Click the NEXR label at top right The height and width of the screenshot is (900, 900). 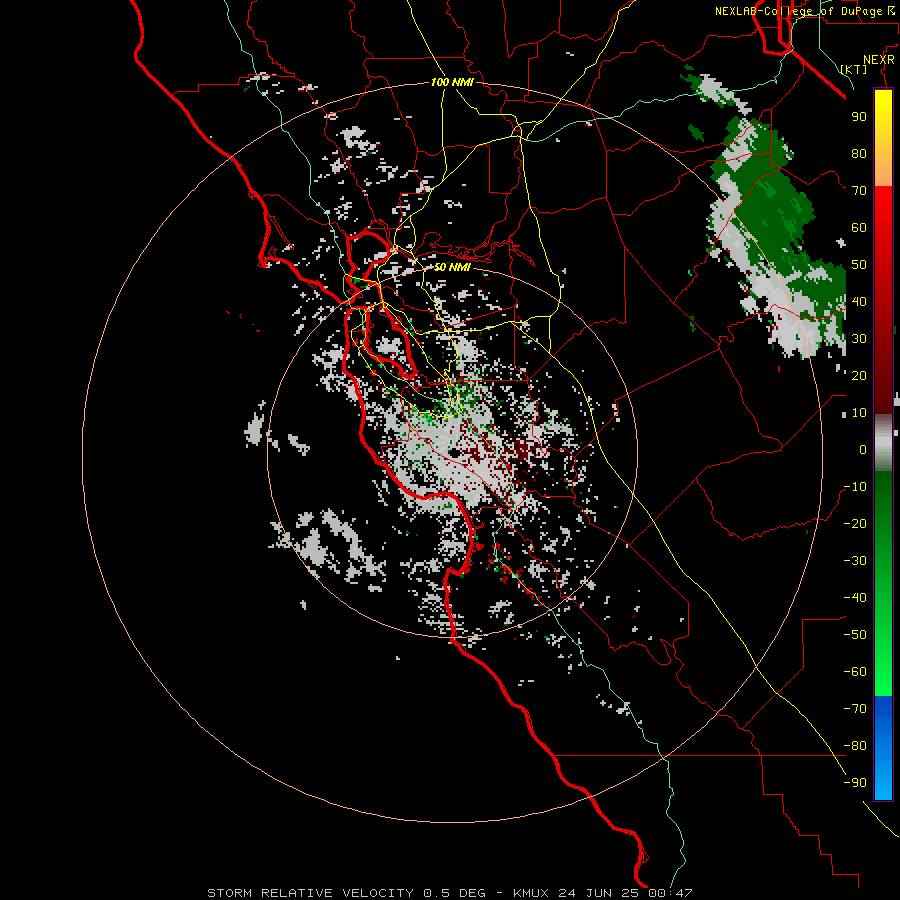click(879, 60)
